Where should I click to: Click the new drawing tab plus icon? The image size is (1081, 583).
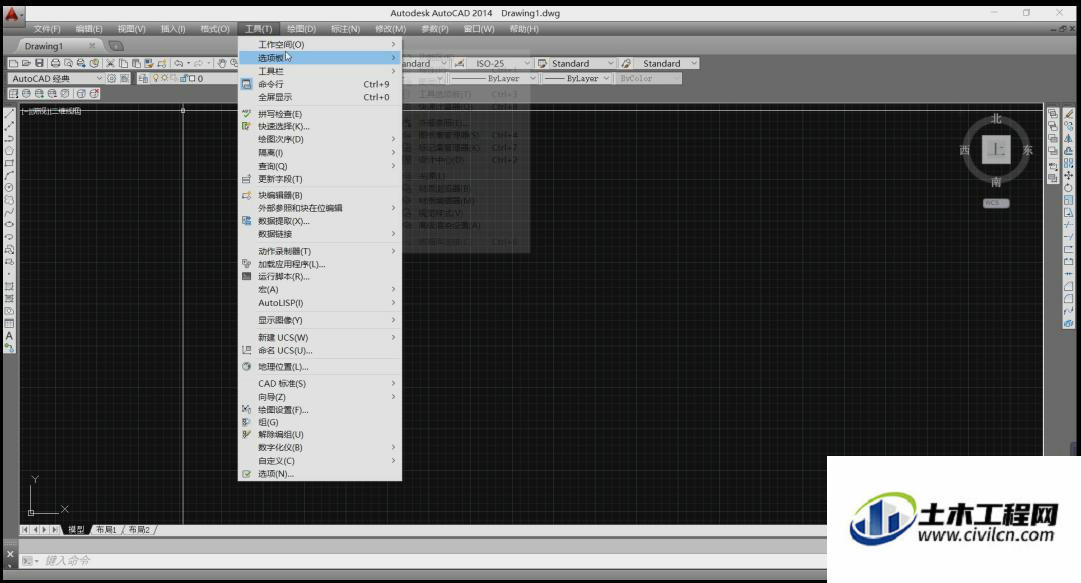pyautogui.click(x=117, y=46)
